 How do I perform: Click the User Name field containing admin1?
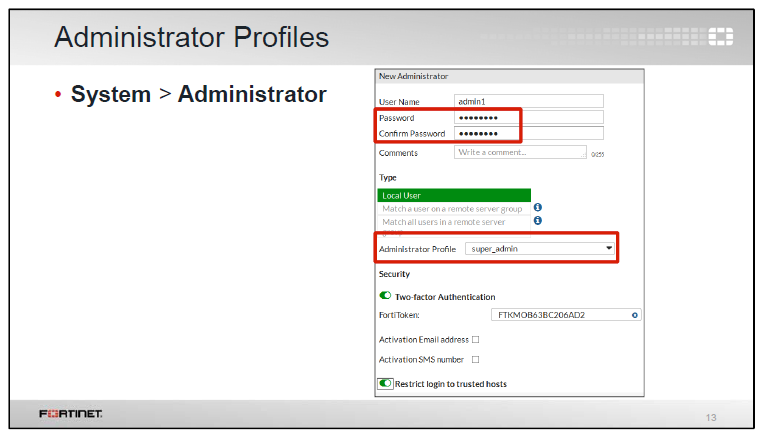pyautogui.click(x=528, y=101)
